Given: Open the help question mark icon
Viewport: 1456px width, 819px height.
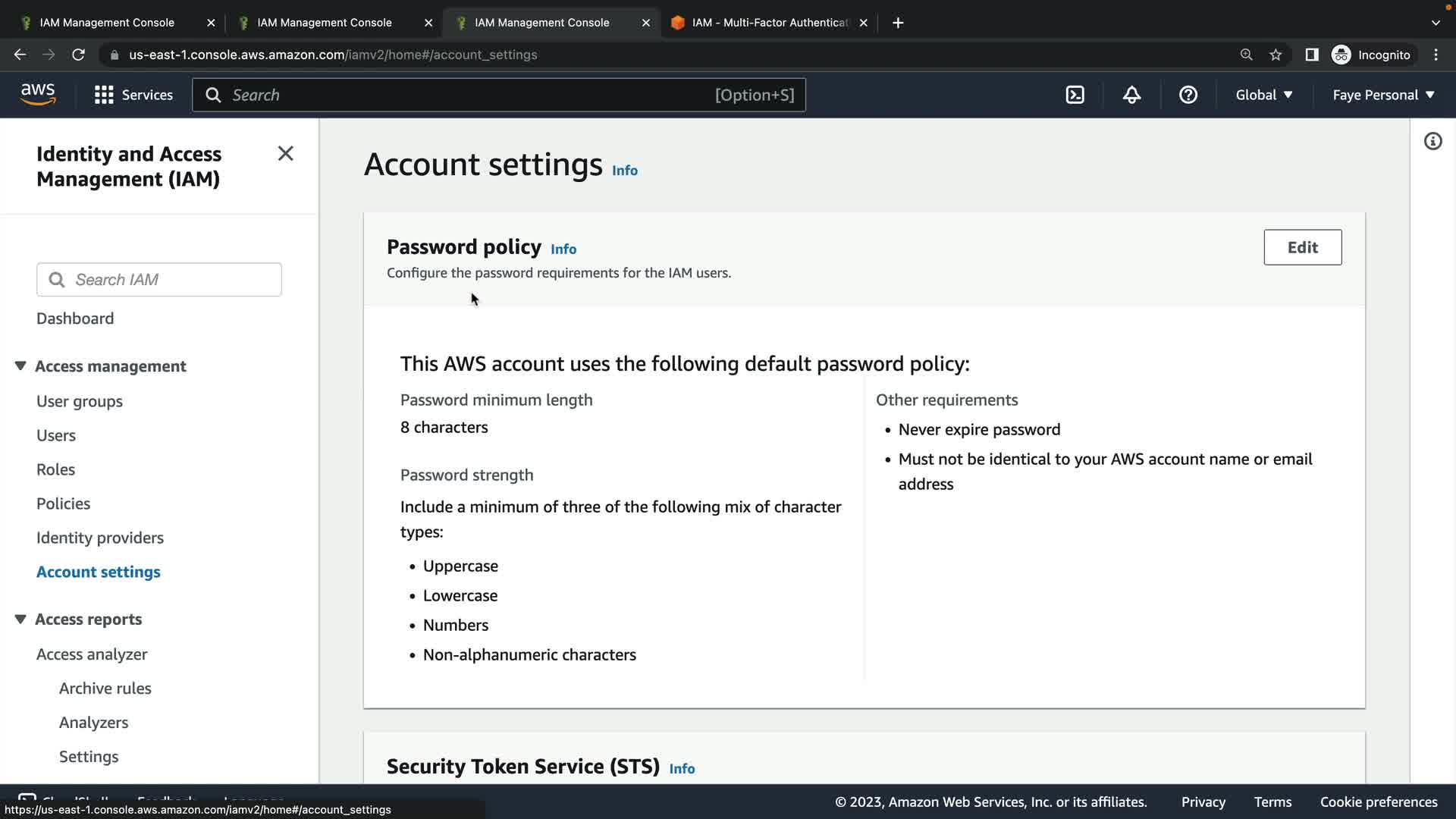Looking at the screenshot, I should (x=1188, y=95).
